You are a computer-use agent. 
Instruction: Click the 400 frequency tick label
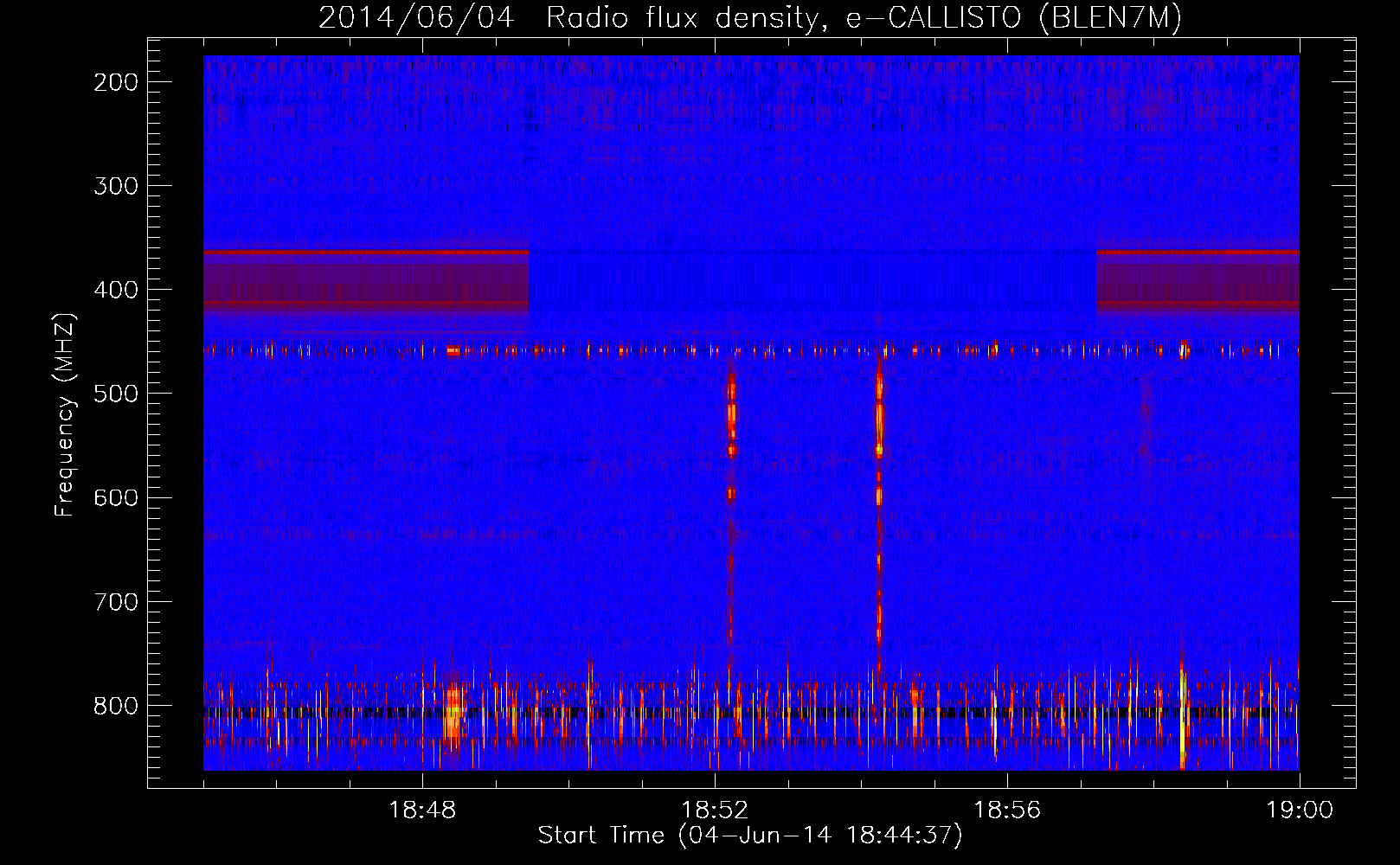[116, 290]
